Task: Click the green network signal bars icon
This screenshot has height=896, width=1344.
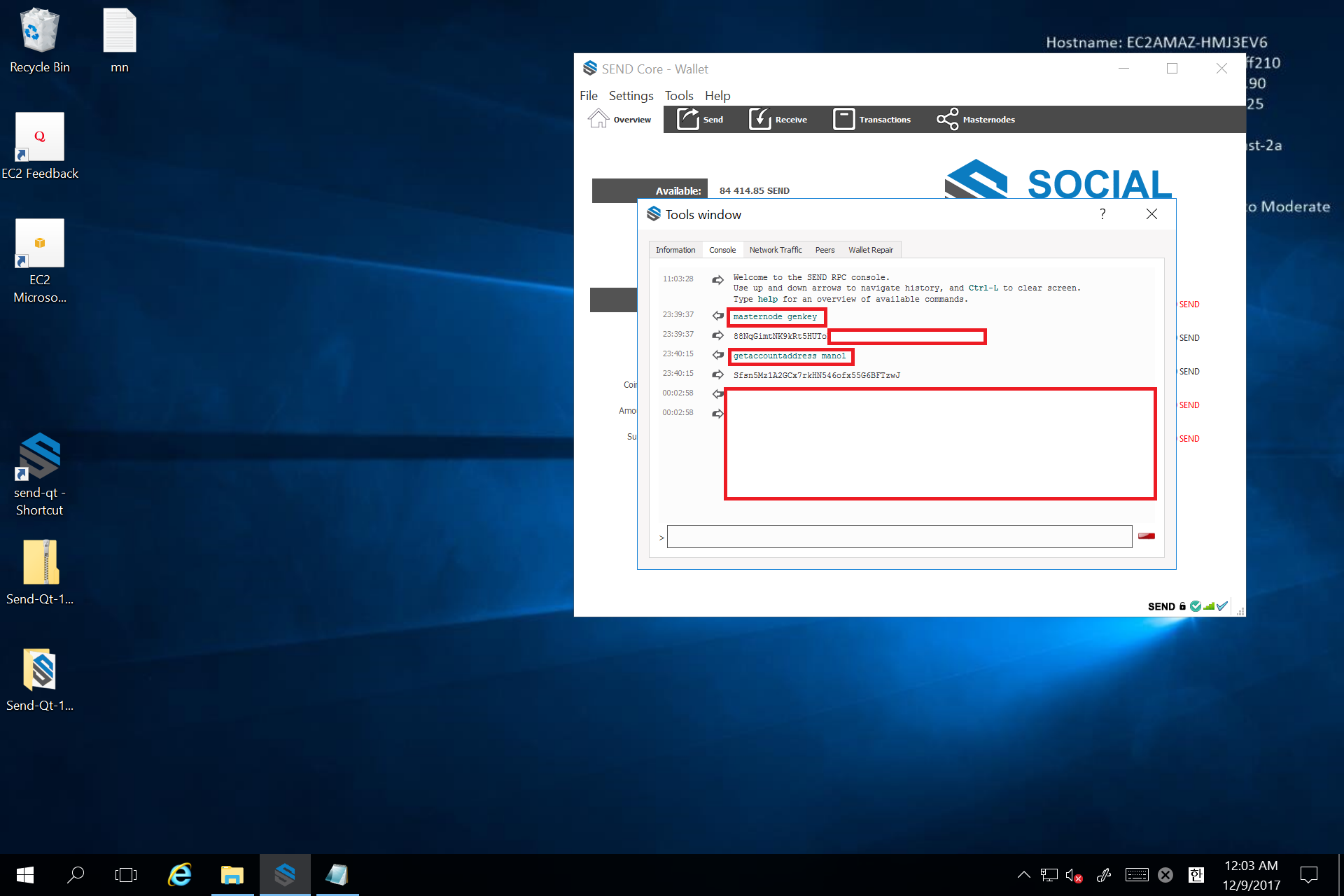Action: (1209, 606)
